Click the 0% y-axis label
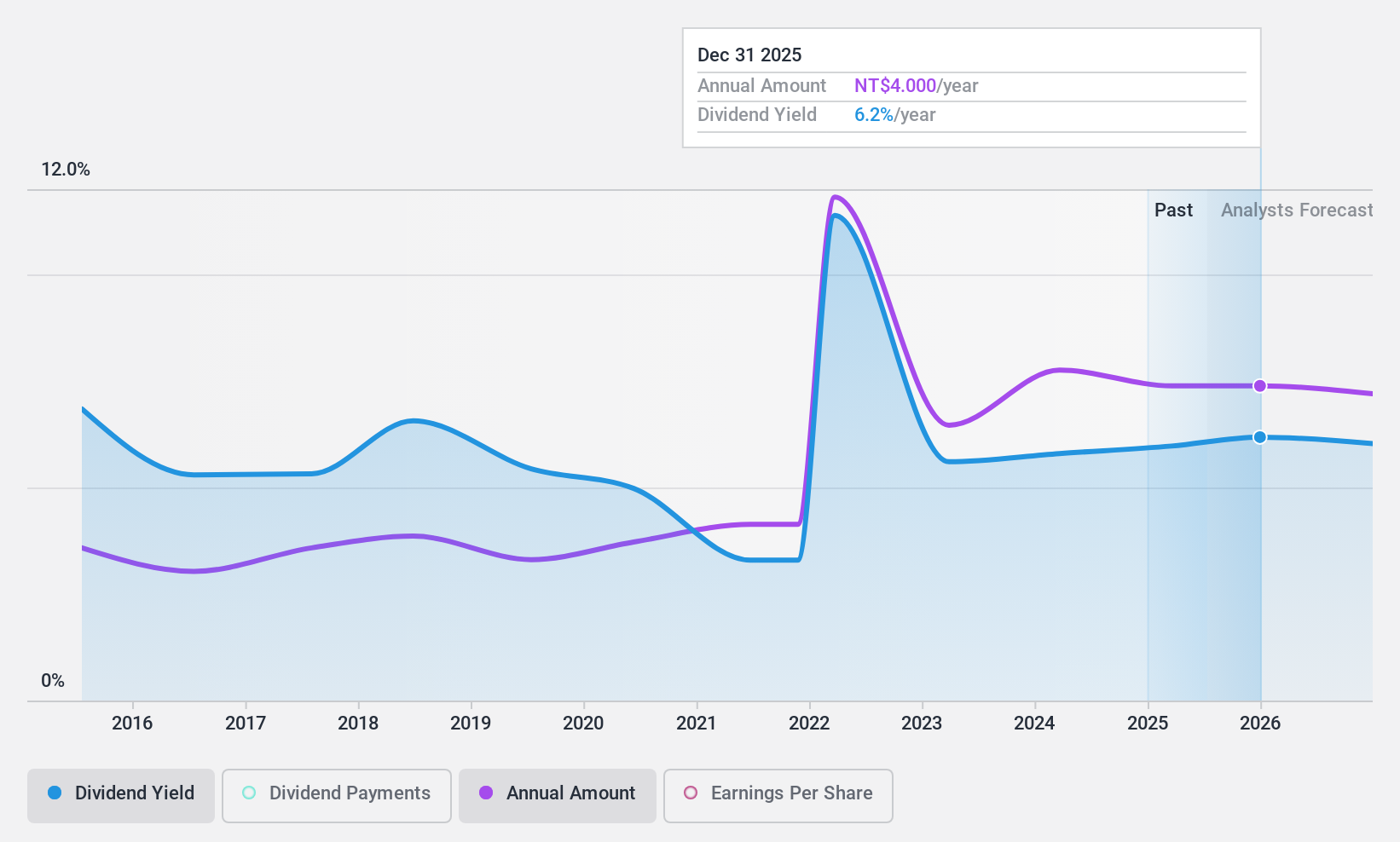The width and height of the screenshot is (1400, 842). point(53,681)
